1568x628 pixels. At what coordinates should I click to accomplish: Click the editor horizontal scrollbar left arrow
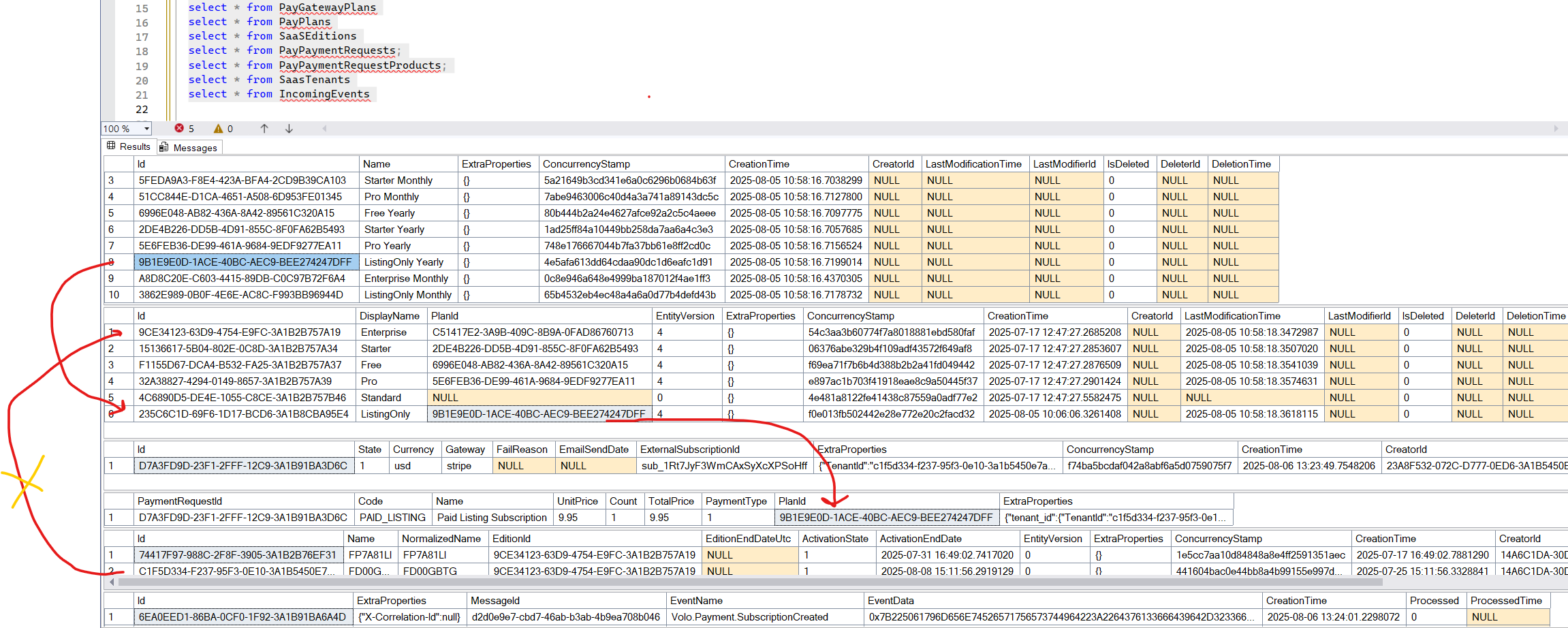(x=324, y=128)
